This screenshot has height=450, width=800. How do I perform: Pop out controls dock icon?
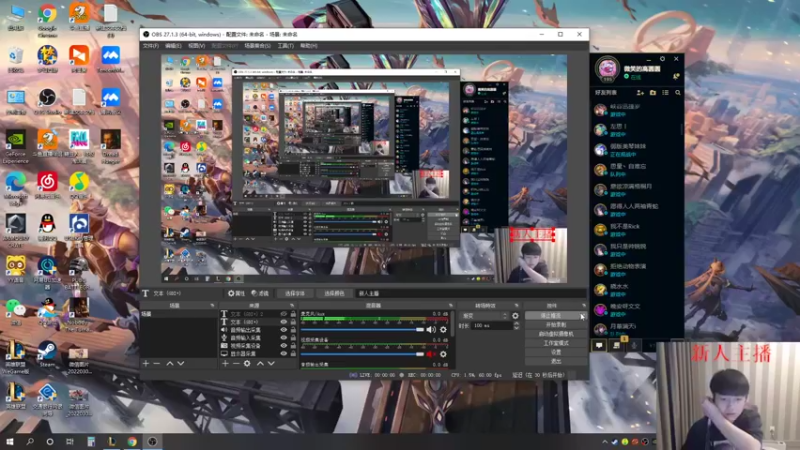tap(584, 306)
